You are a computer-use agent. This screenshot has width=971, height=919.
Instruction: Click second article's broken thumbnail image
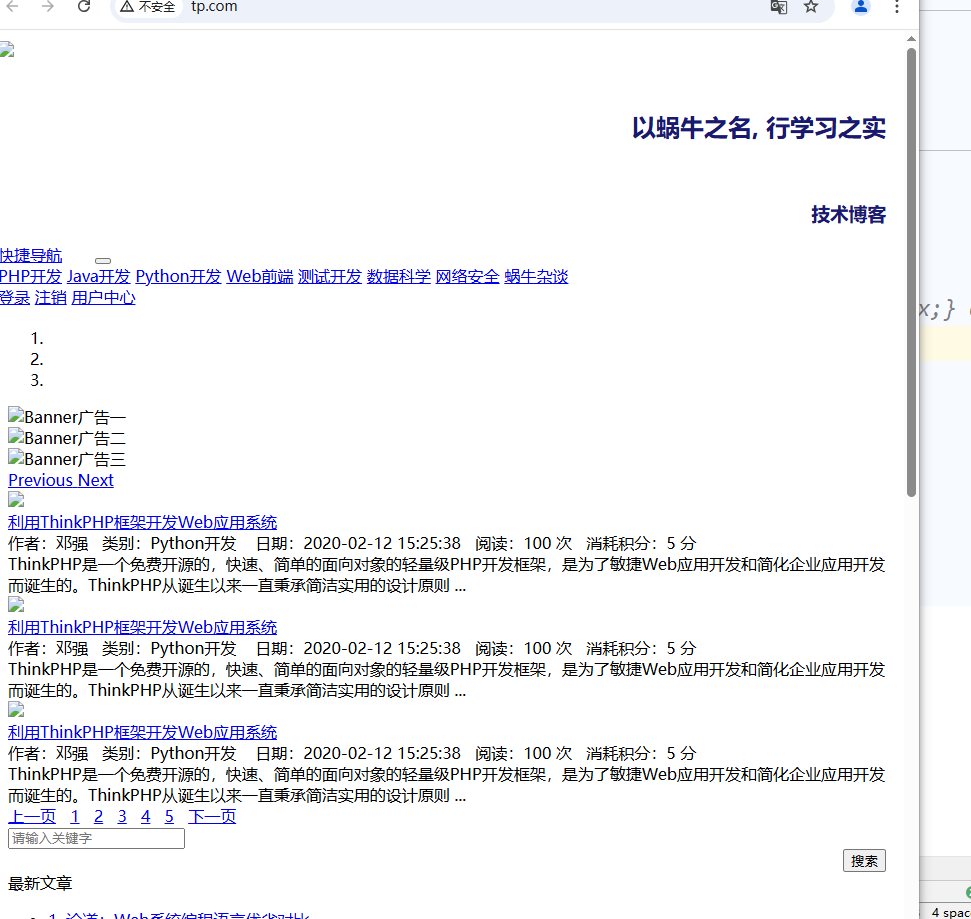tap(16, 606)
